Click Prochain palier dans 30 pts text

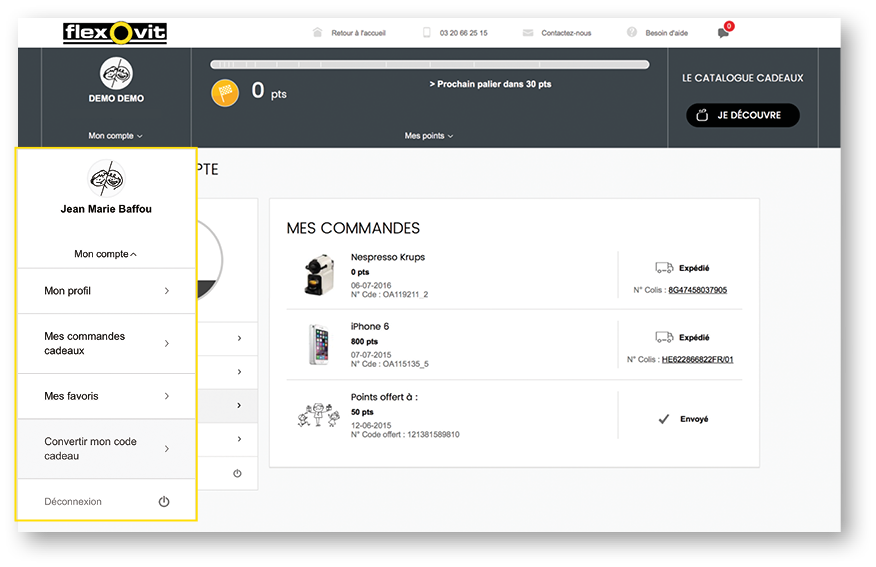click(x=490, y=84)
